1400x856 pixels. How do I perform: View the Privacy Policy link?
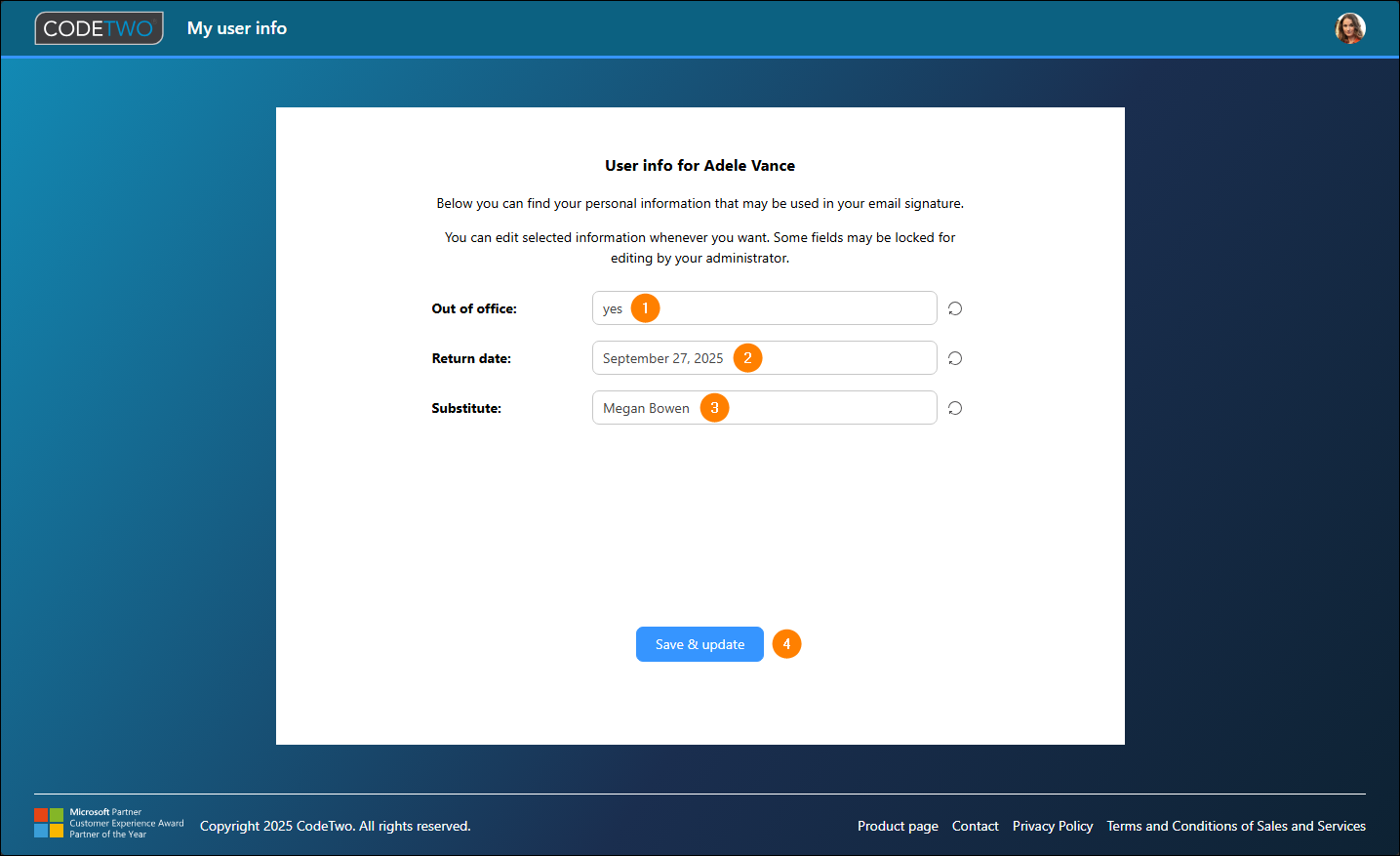1053,826
